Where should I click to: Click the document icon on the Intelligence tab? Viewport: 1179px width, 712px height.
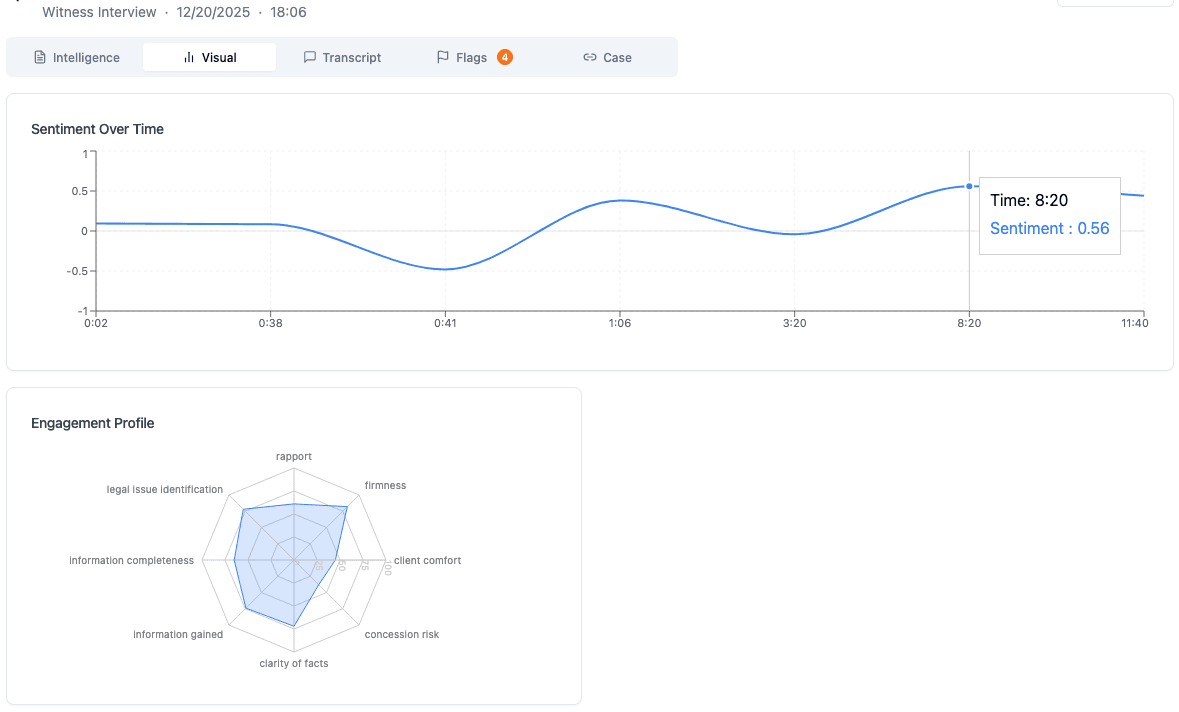(x=40, y=57)
